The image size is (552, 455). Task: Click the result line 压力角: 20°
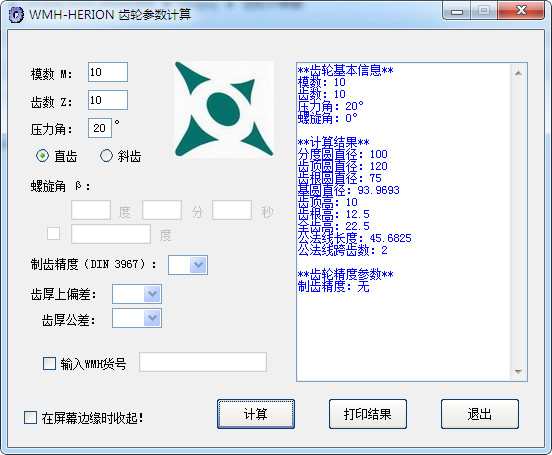pos(331,106)
